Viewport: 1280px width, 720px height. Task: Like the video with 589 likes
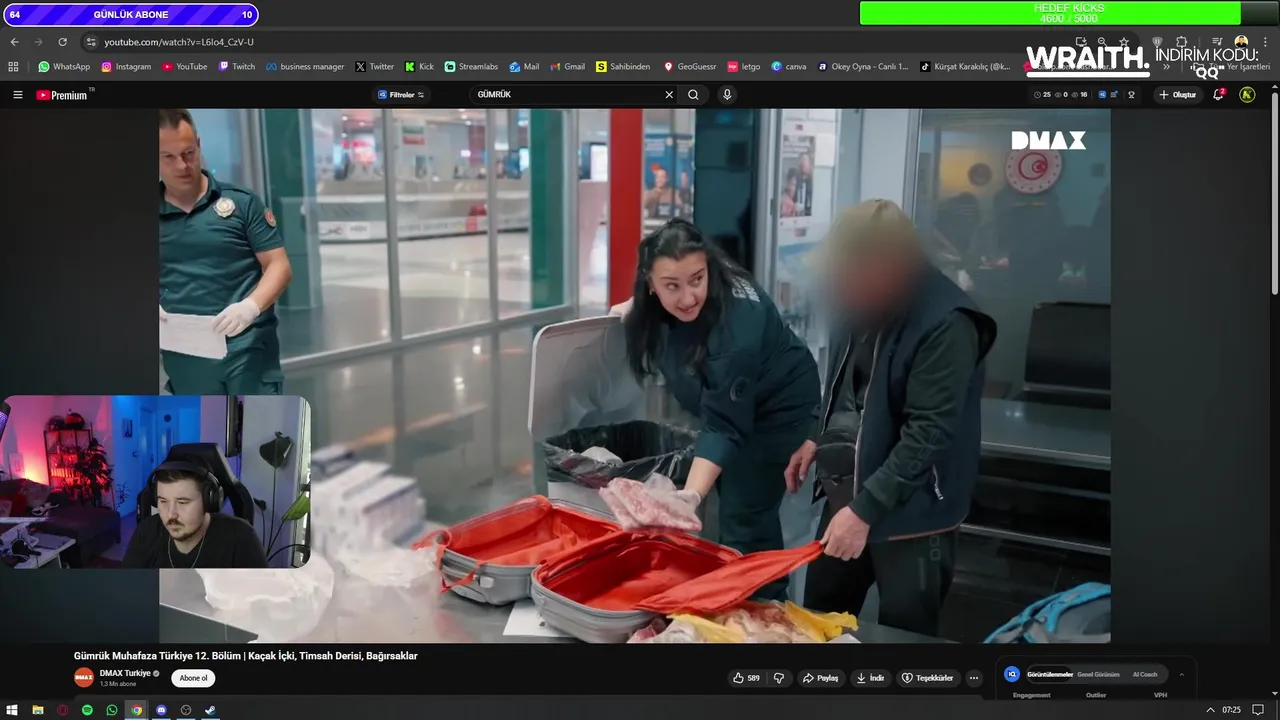(746, 678)
